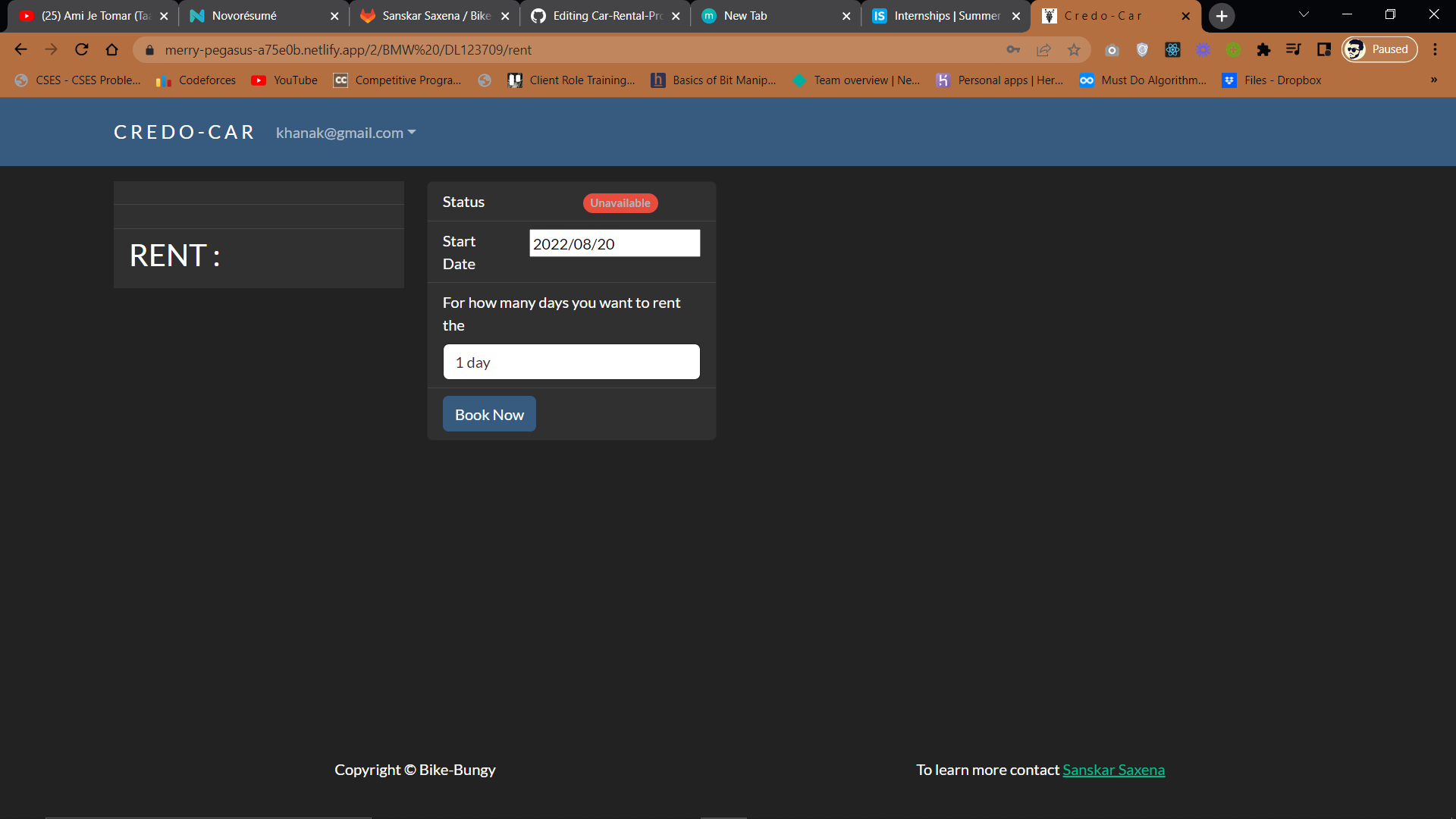Open the media playlist control icon
This screenshot has height=819, width=1456.
pos(1294,49)
